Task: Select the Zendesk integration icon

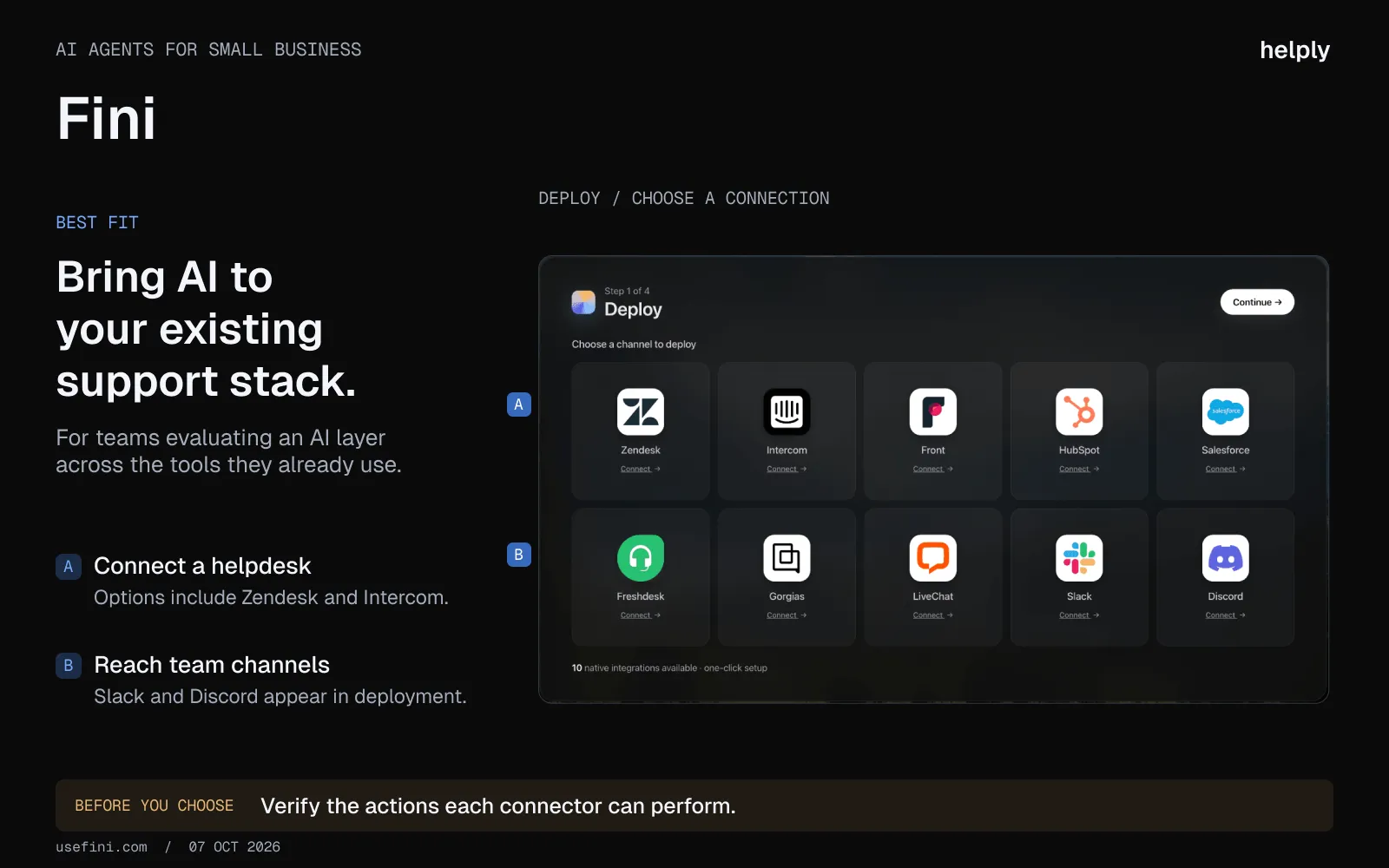Action: tap(641, 411)
